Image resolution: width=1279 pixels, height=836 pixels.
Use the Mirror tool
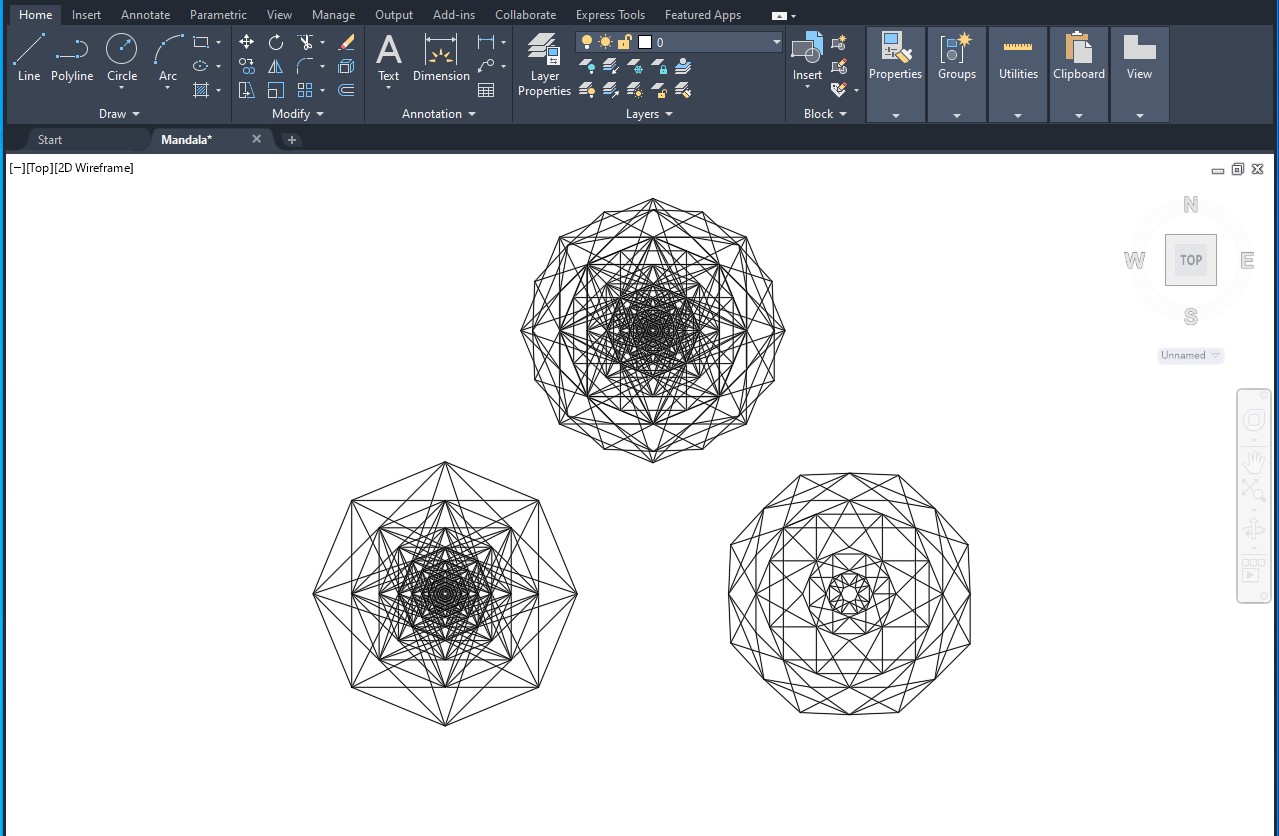tap(276, 66)
